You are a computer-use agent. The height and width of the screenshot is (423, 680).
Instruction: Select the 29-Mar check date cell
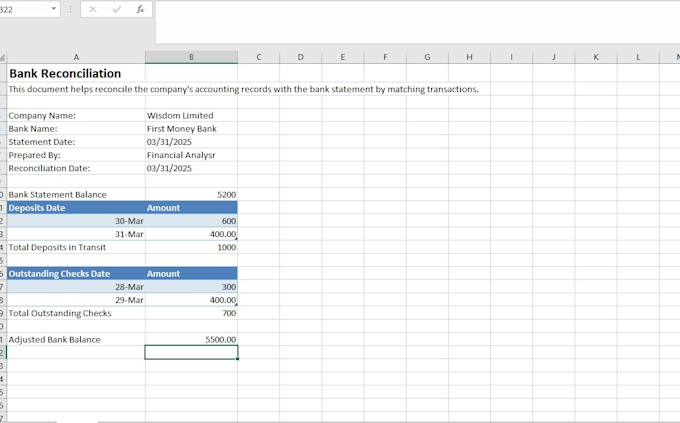pos(76,300)
